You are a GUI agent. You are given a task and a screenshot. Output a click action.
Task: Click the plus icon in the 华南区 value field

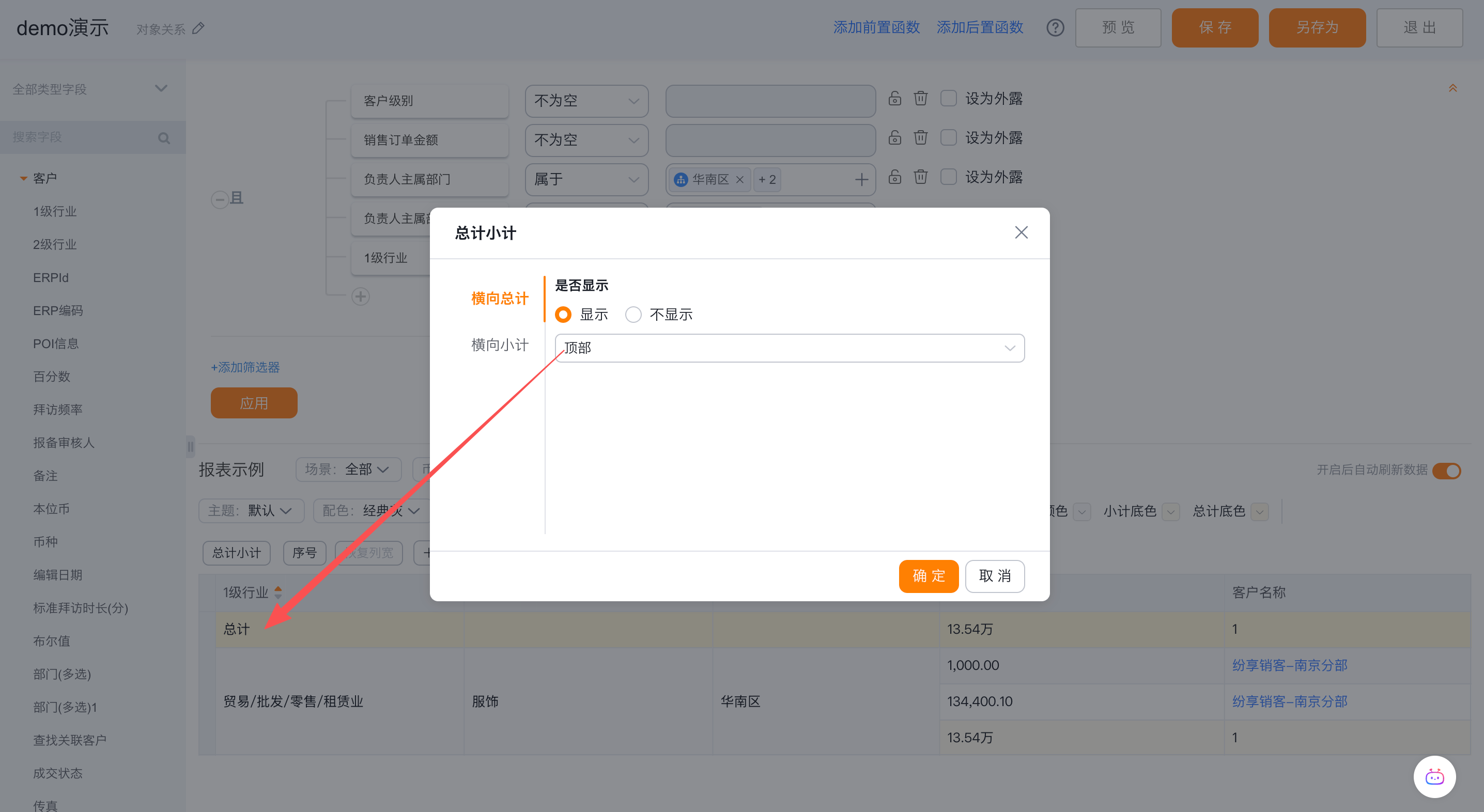coord(861,180)
